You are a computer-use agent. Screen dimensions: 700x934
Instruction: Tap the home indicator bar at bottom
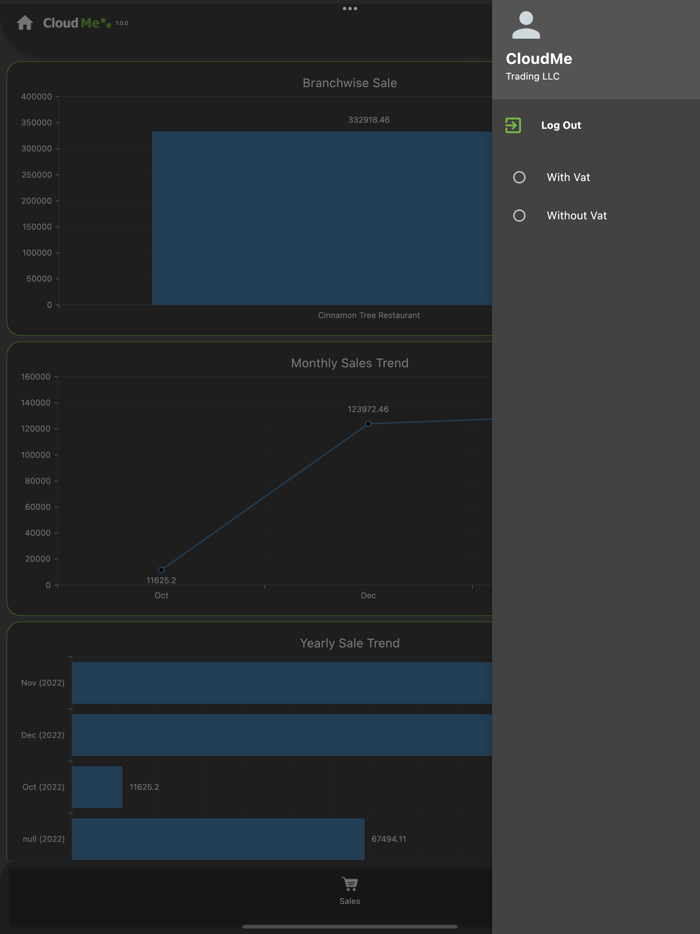click(x=350, y=926)
